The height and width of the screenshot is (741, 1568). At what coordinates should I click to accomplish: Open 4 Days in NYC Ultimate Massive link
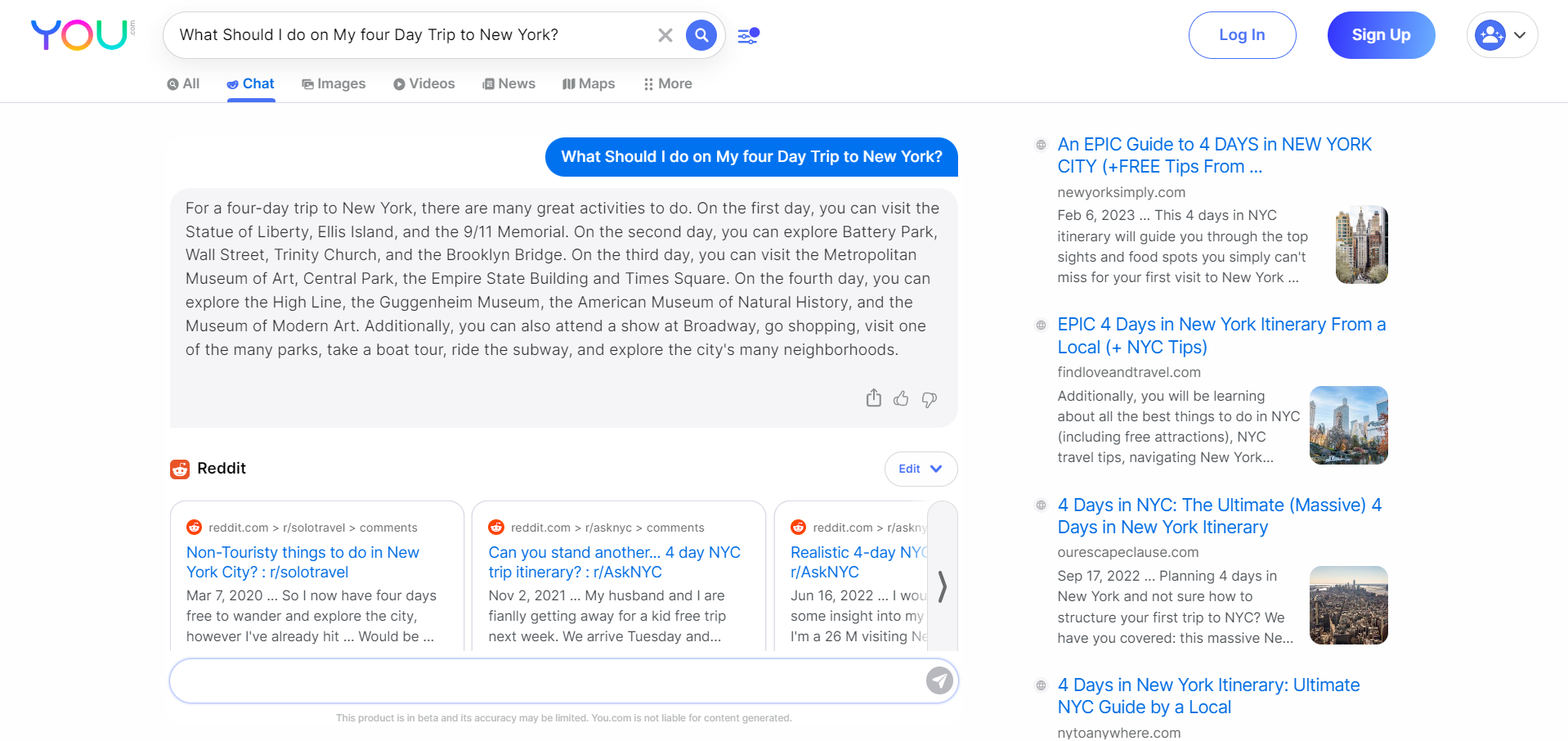(1219, 516)
